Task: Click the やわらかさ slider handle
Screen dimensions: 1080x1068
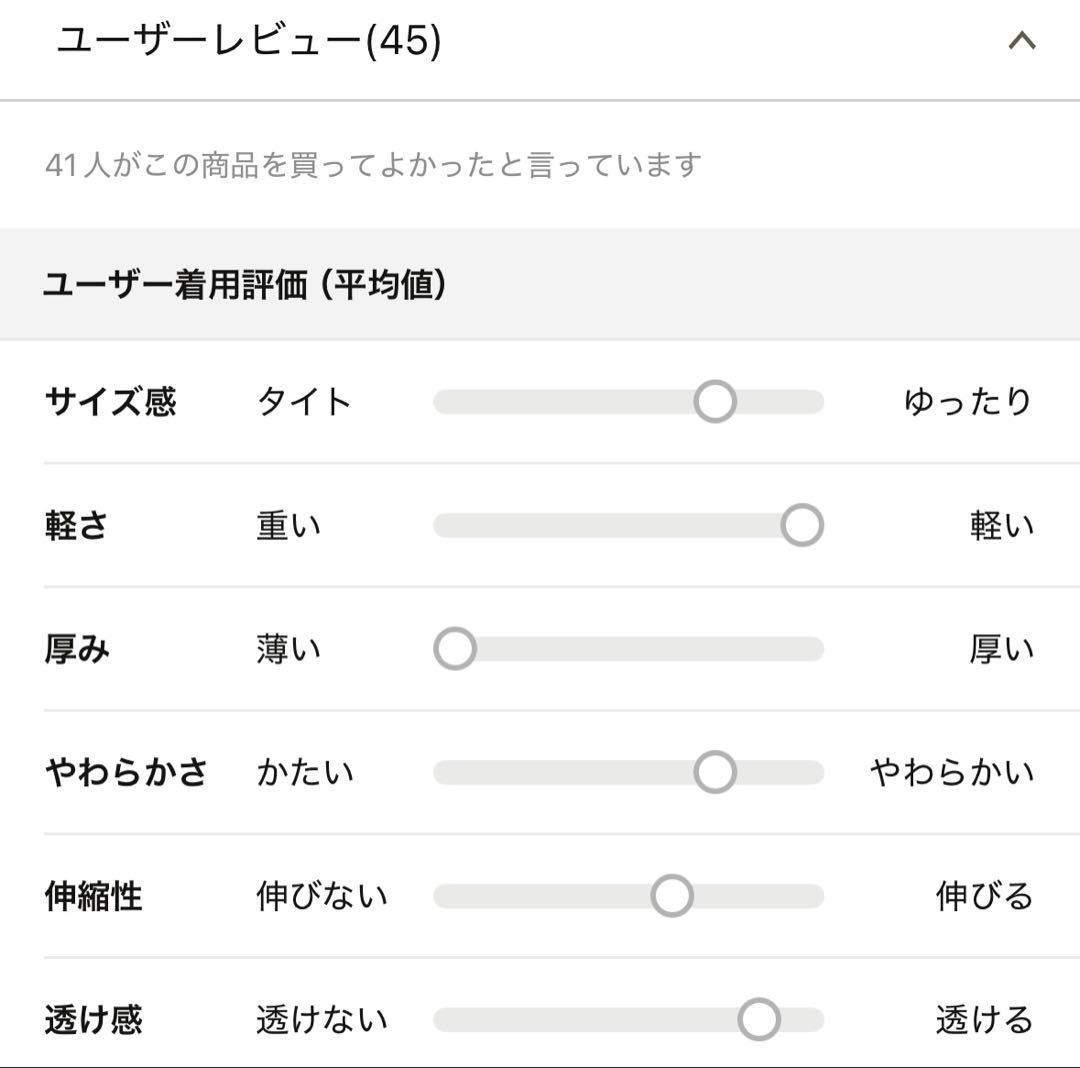Action: [x=714, y=771]
